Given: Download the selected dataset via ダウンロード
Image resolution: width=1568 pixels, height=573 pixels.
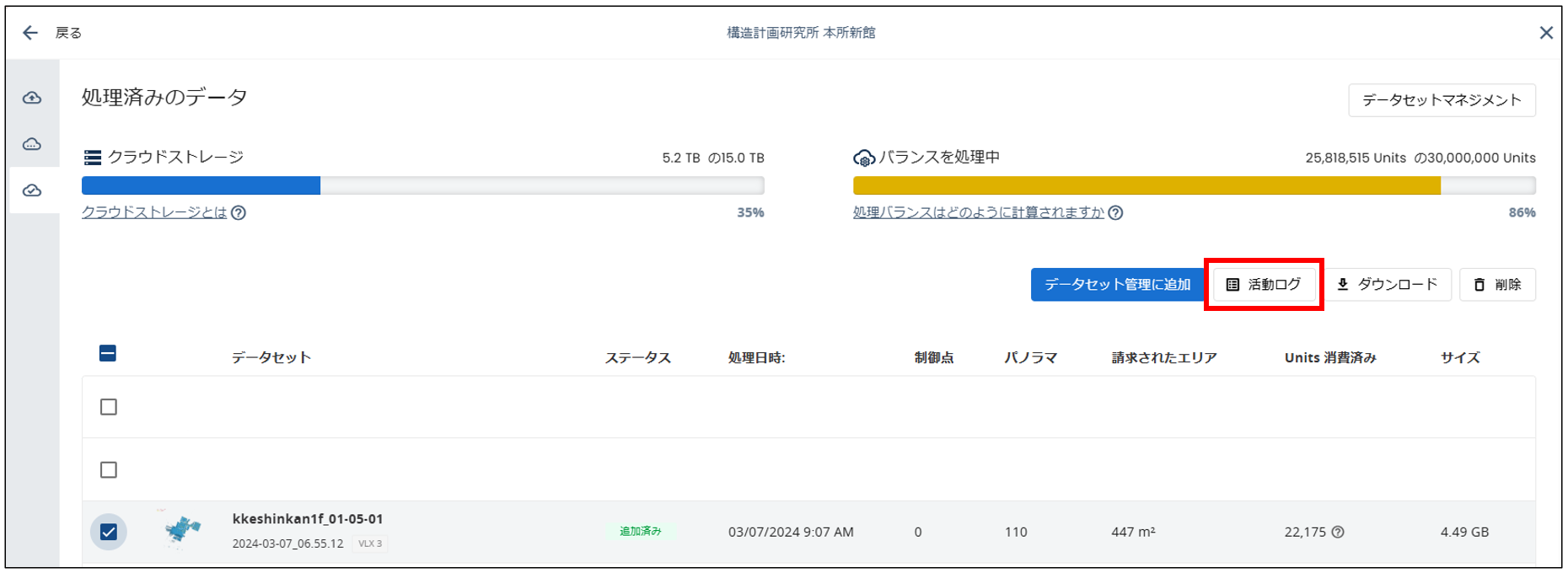Looking at the screenshot, I should [1387, 285].
